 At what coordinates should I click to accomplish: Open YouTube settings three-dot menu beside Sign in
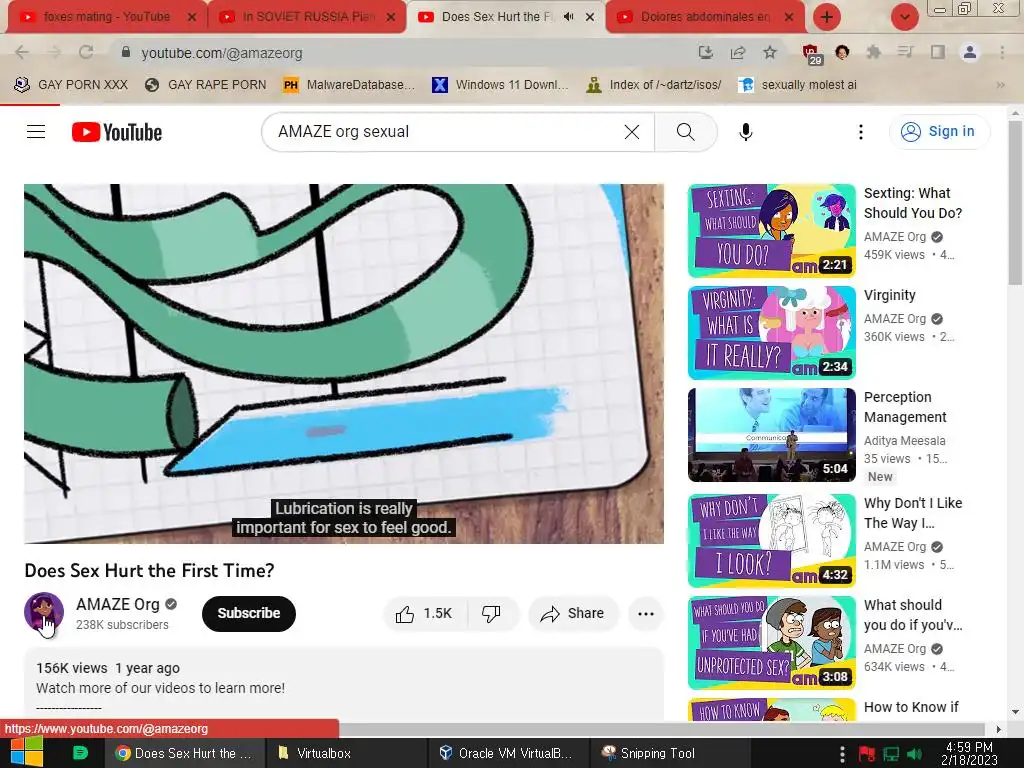[x=861, y=132]
